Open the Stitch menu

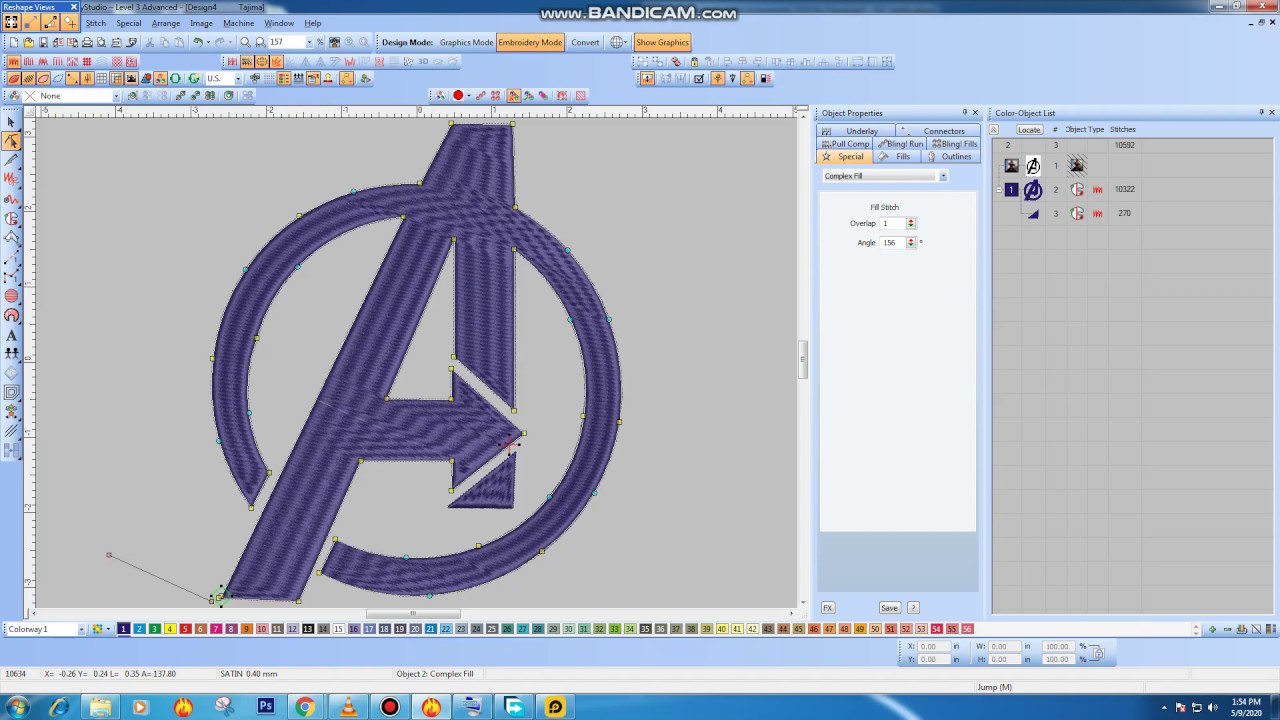pyautogui.click(x=95, y=23)
